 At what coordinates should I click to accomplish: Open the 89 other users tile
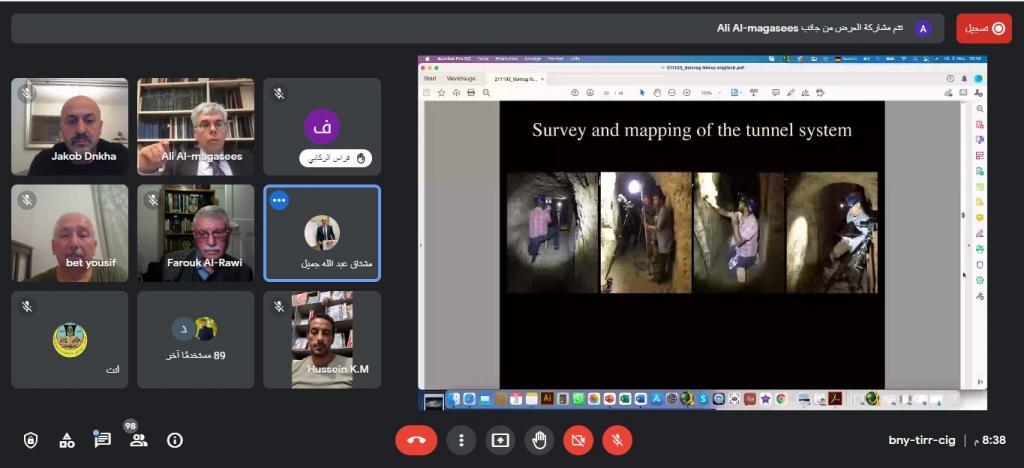[x=196, y=339]
